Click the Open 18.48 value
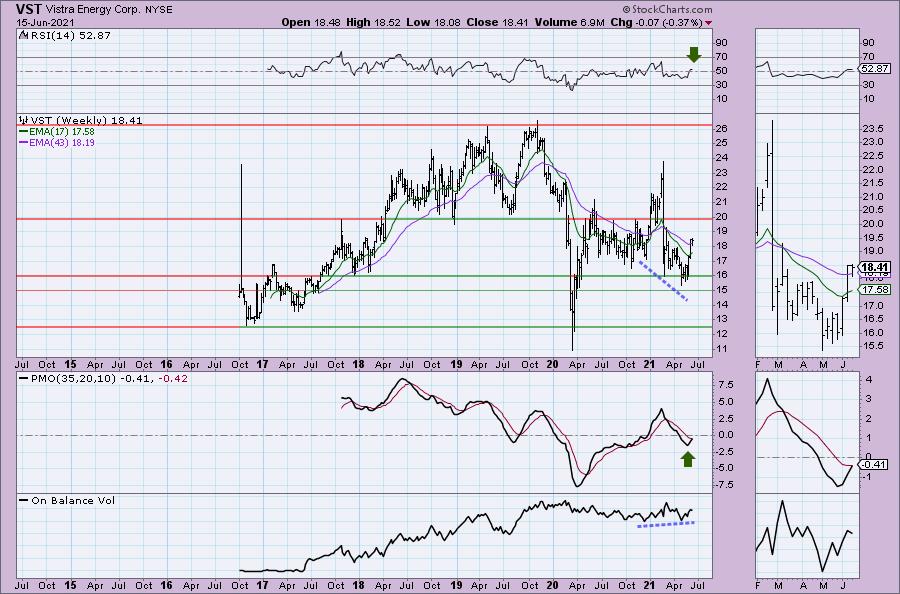 point(311,22)
